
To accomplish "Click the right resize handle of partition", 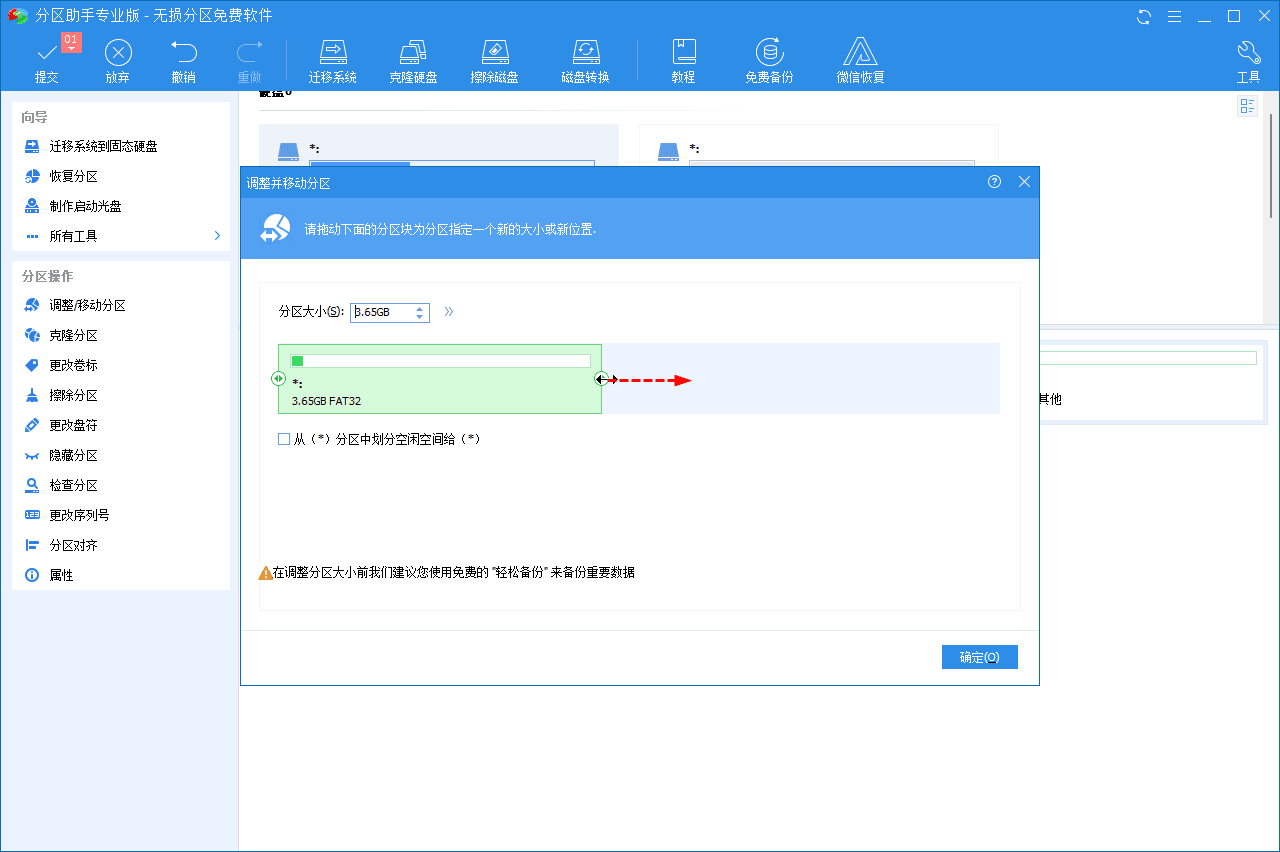I will (x=601, y=379).
